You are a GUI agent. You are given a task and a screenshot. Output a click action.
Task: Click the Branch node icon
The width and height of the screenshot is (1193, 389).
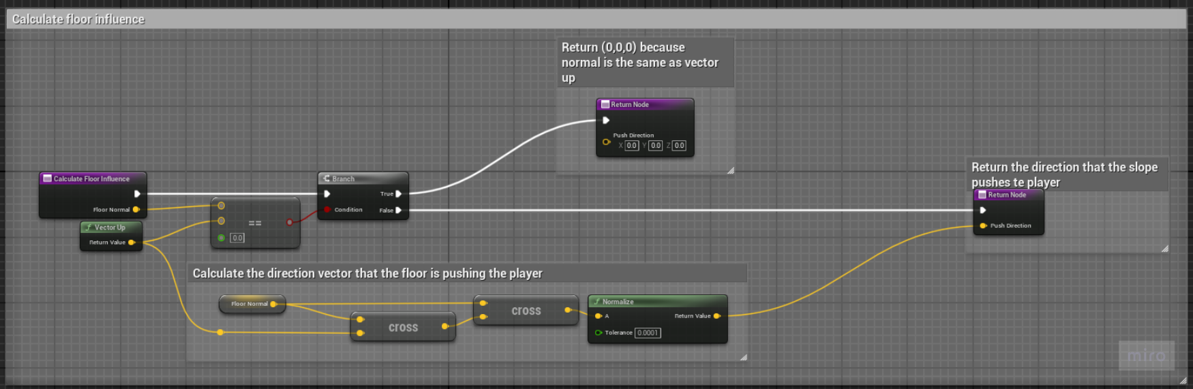tap(326, 178)
